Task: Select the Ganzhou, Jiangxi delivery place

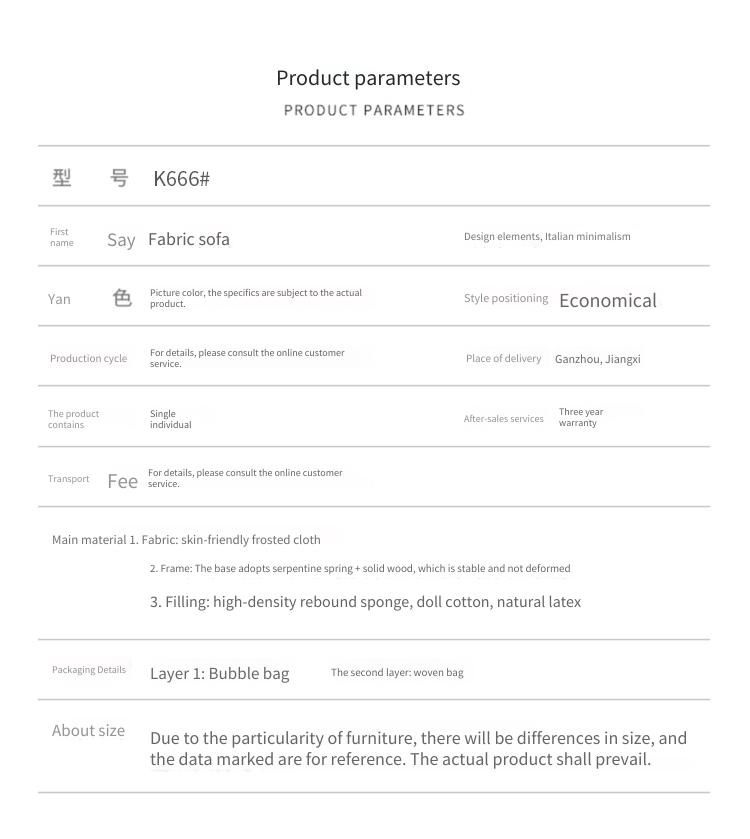Action: (x=598, y=359)
